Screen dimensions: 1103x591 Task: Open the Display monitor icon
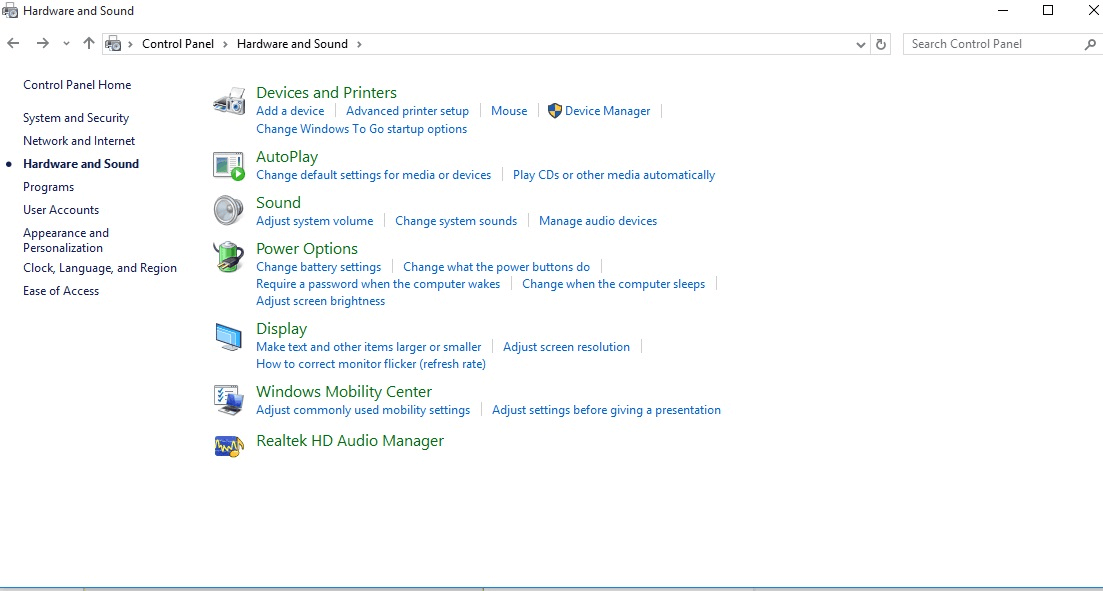(229, 337)
